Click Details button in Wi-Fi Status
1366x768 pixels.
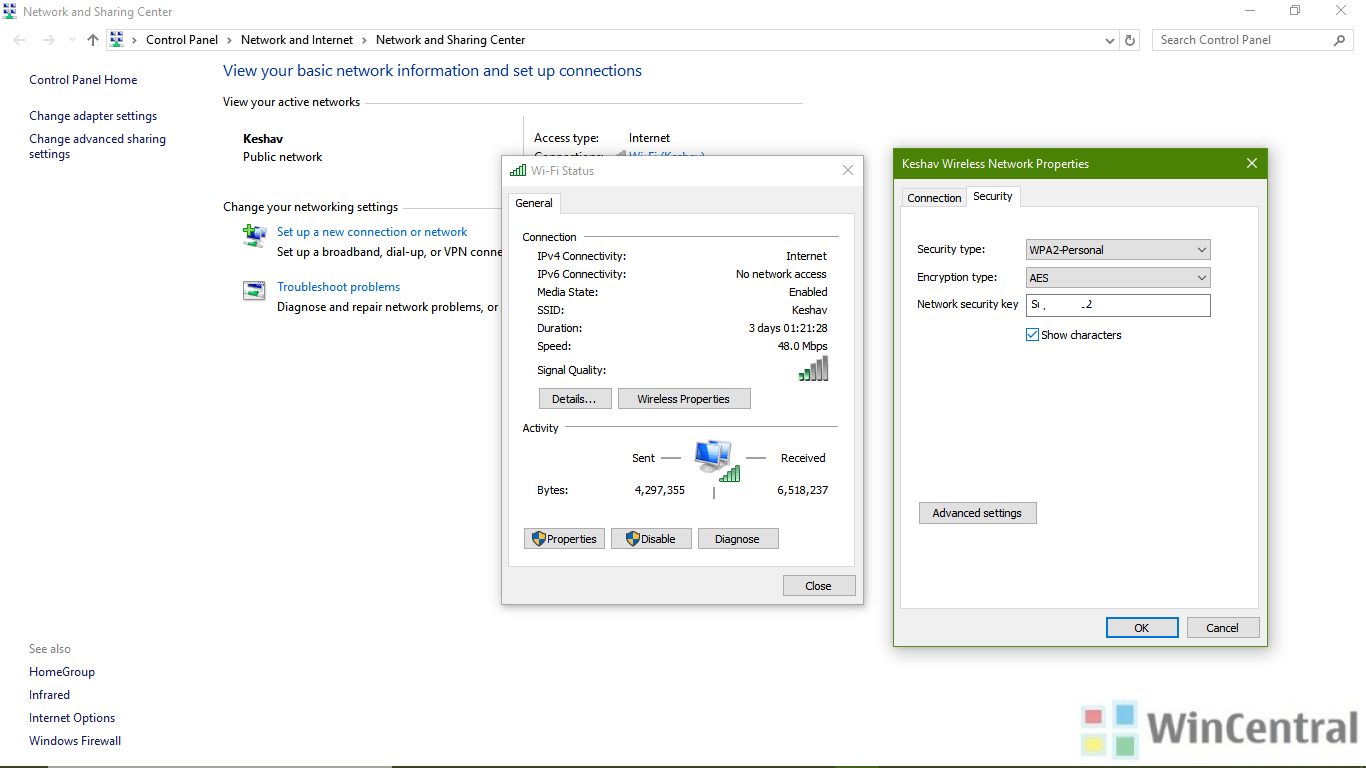click(574, 399)
